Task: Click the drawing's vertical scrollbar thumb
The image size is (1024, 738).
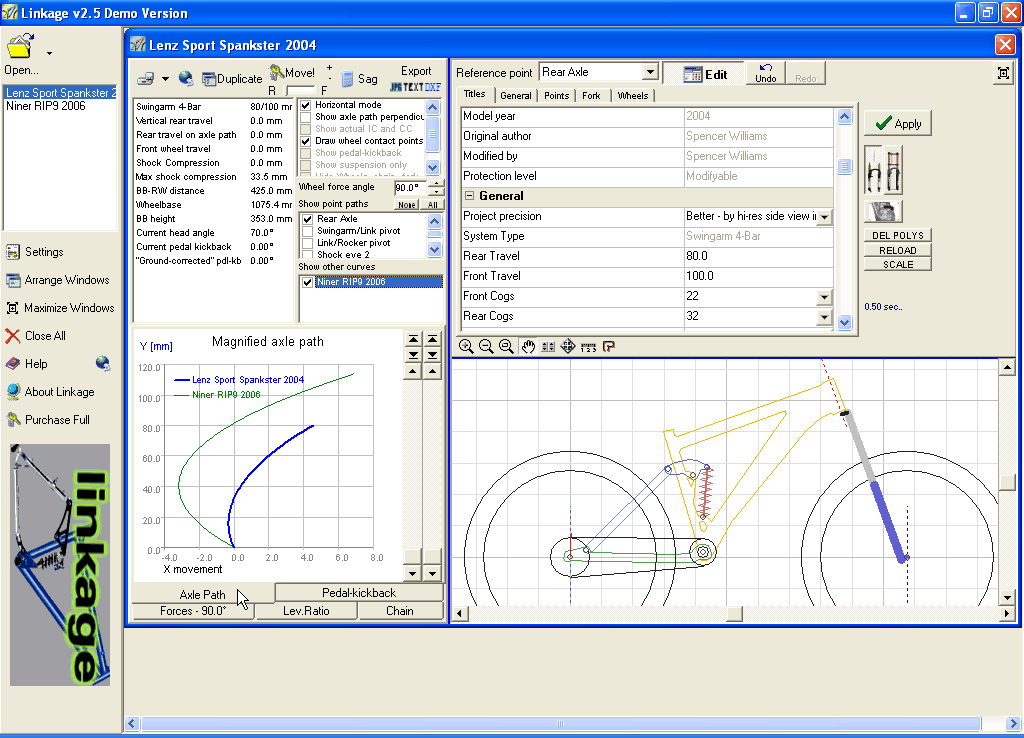Action: [1007, 482]
